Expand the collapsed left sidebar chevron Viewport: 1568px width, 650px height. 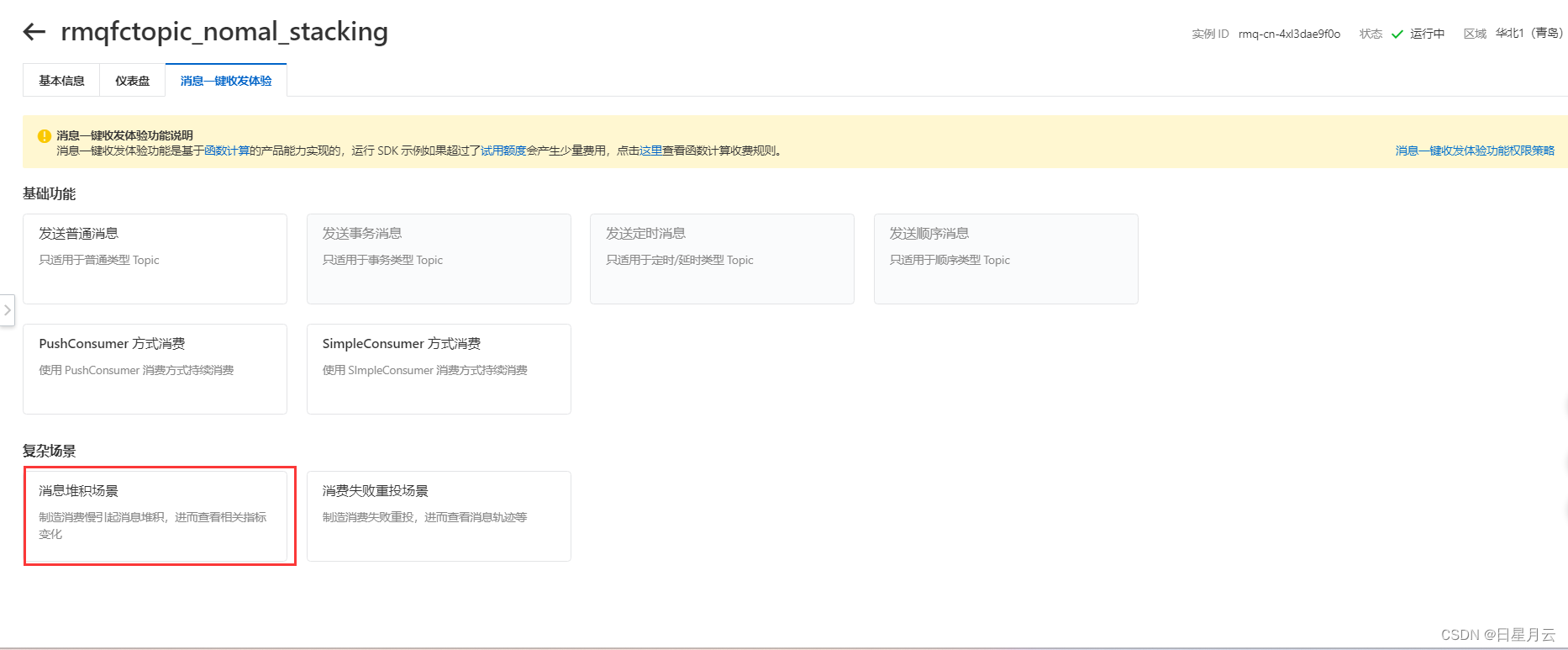pos(8,310)
